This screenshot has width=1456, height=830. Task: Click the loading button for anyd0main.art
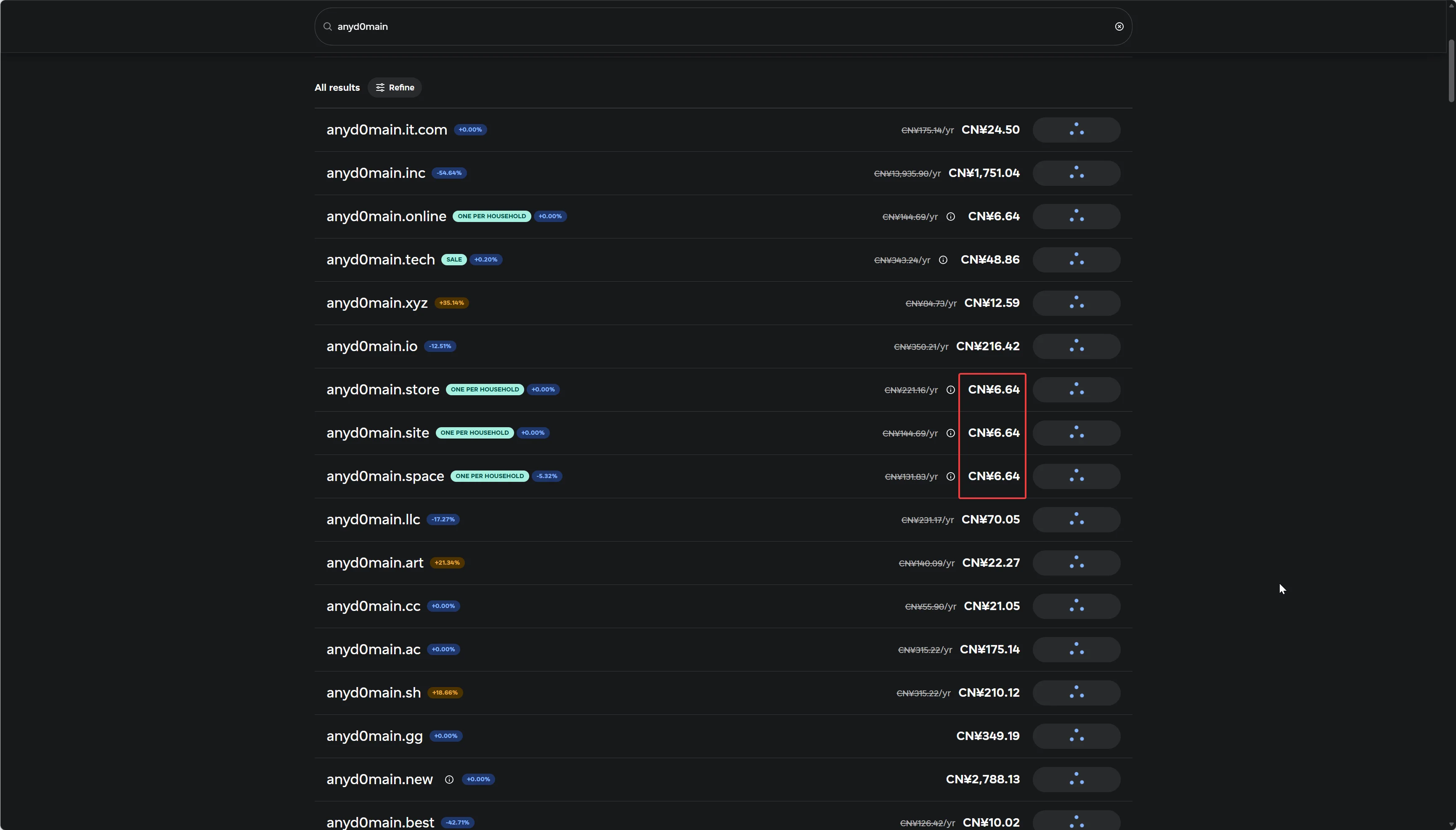click(x=1076, y=563)
